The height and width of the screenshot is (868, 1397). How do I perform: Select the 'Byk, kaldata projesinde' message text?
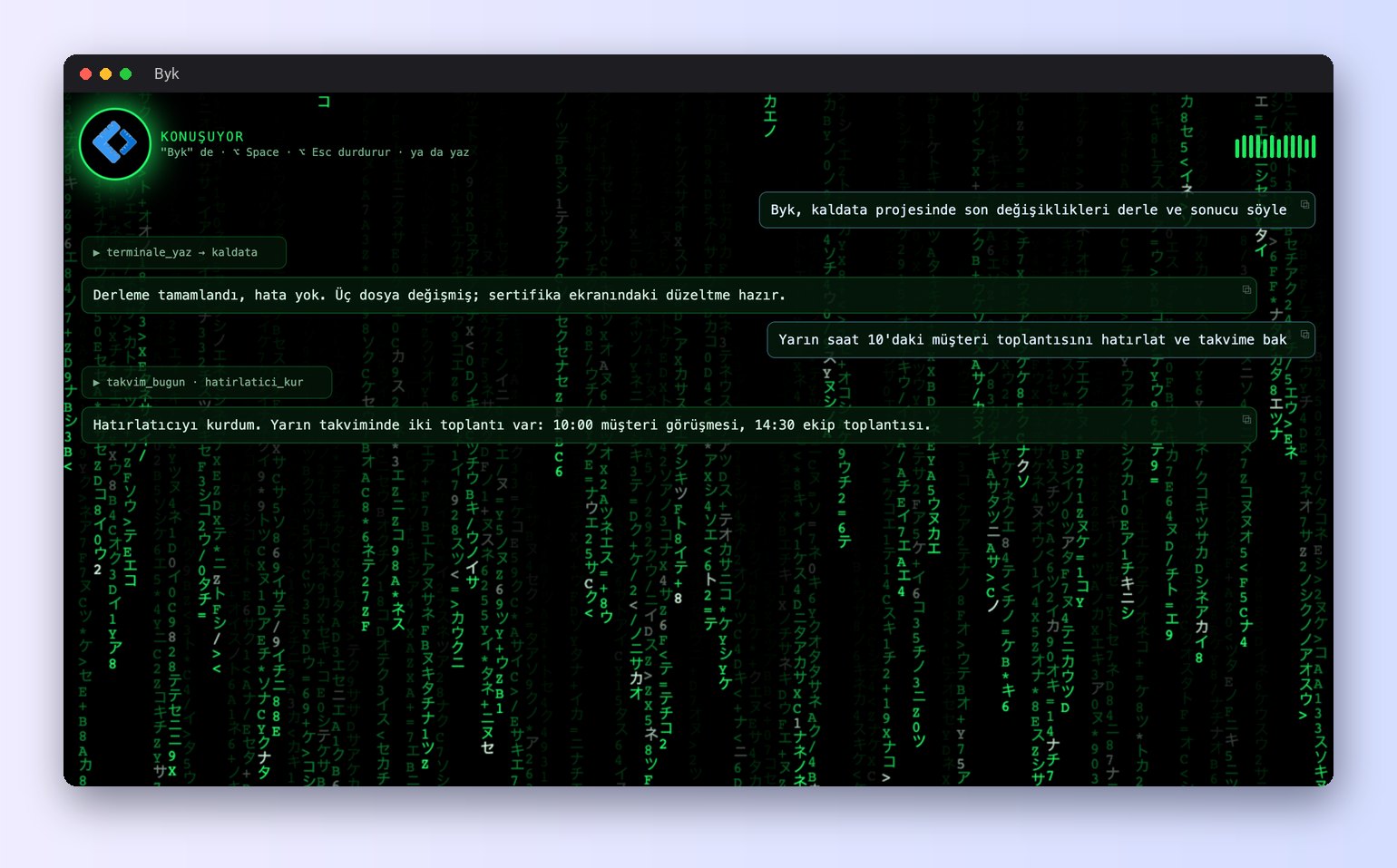click(x=1029, y=210)
